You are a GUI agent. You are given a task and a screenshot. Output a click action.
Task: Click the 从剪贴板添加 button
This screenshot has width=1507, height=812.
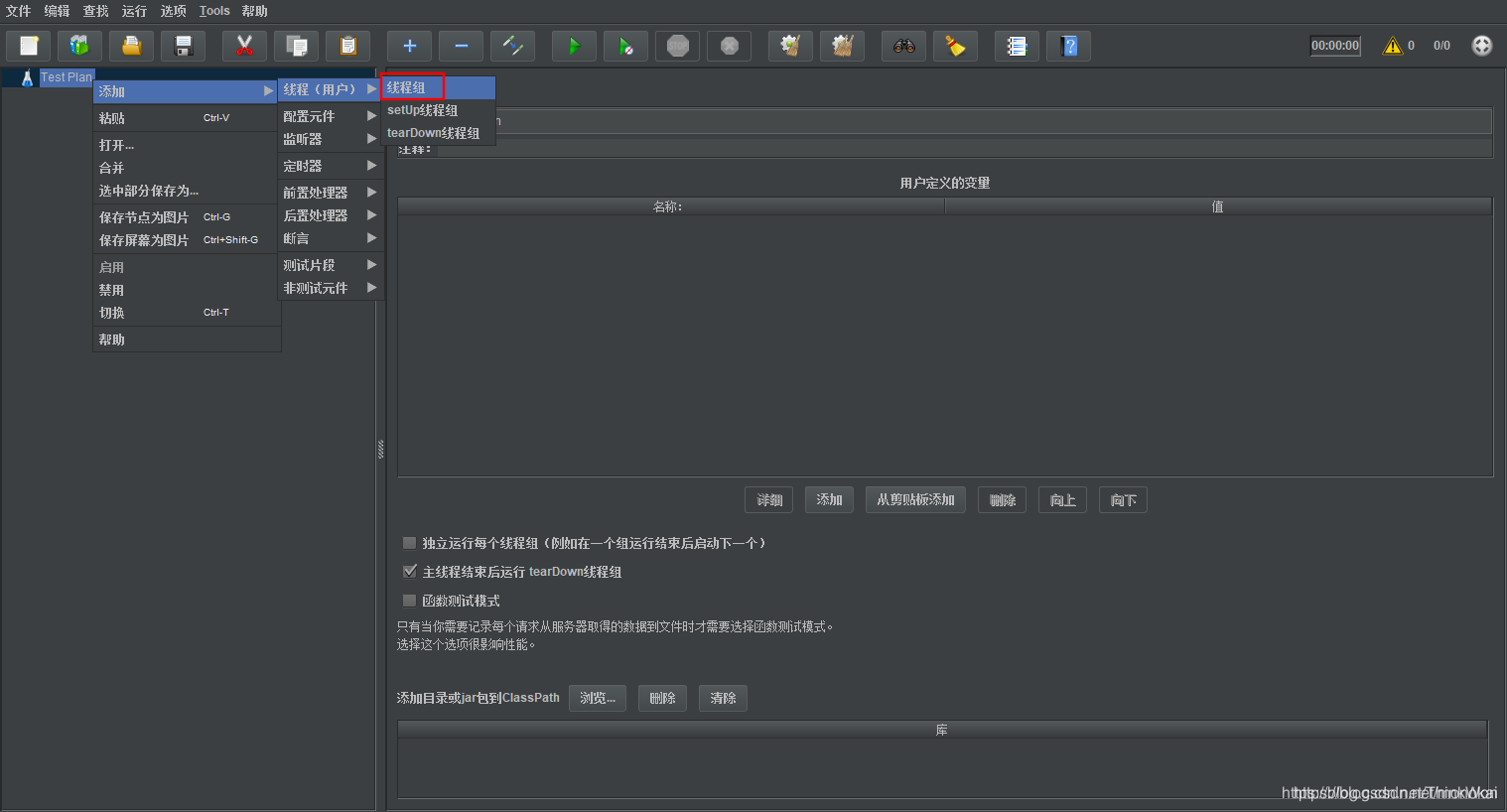pos(915,500)
